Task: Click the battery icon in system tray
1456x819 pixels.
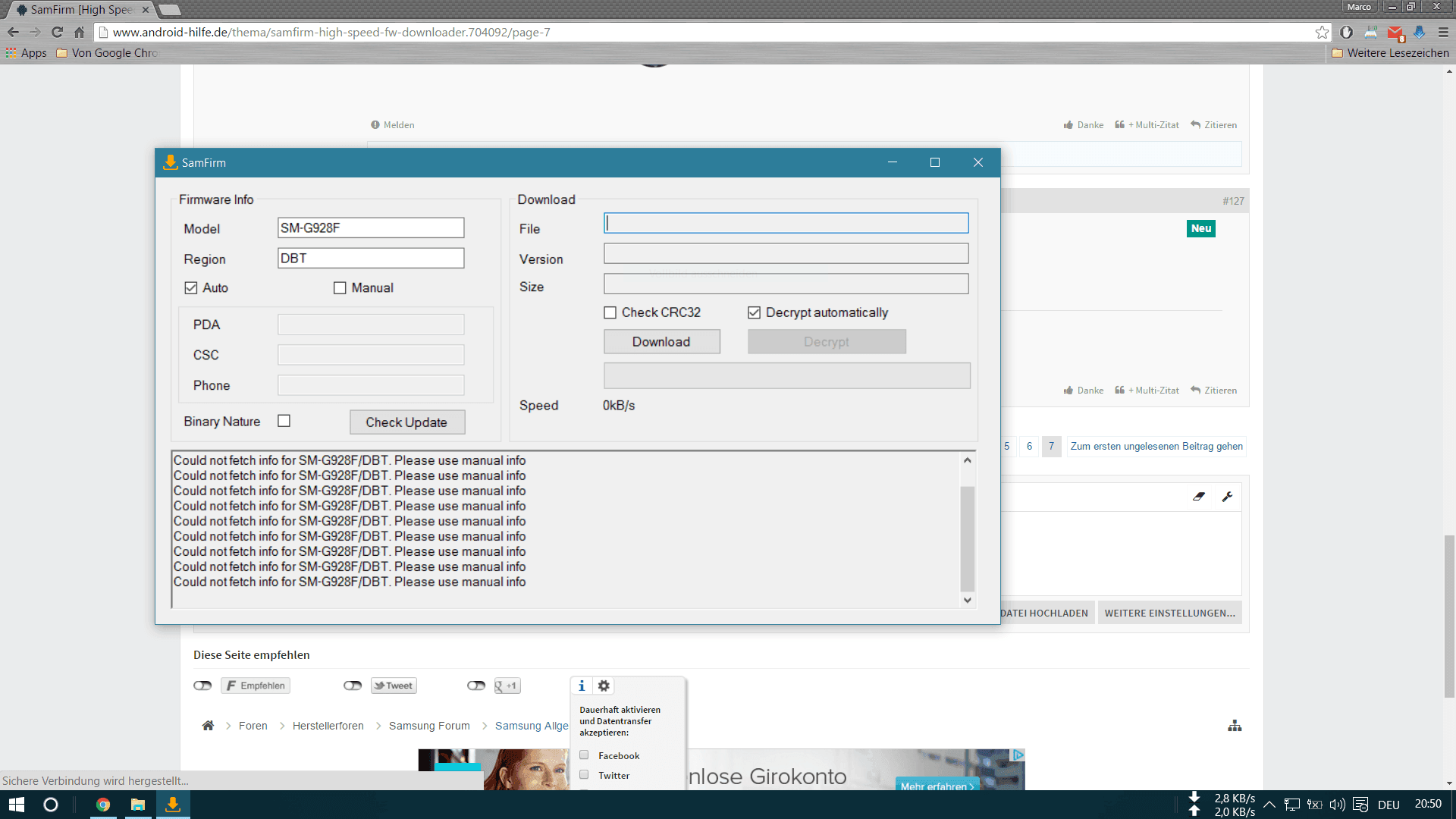Action: pos(1315,805)
